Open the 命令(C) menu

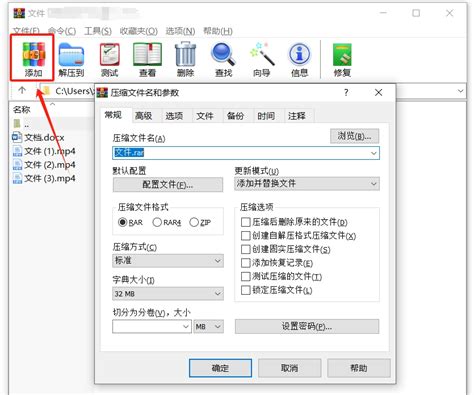coord(62,31)
